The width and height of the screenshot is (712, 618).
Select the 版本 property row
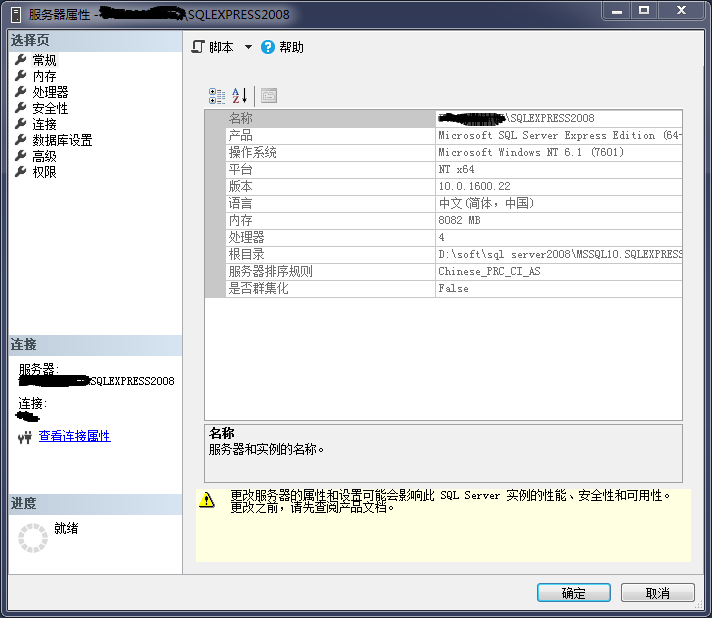tap(444, 187)
